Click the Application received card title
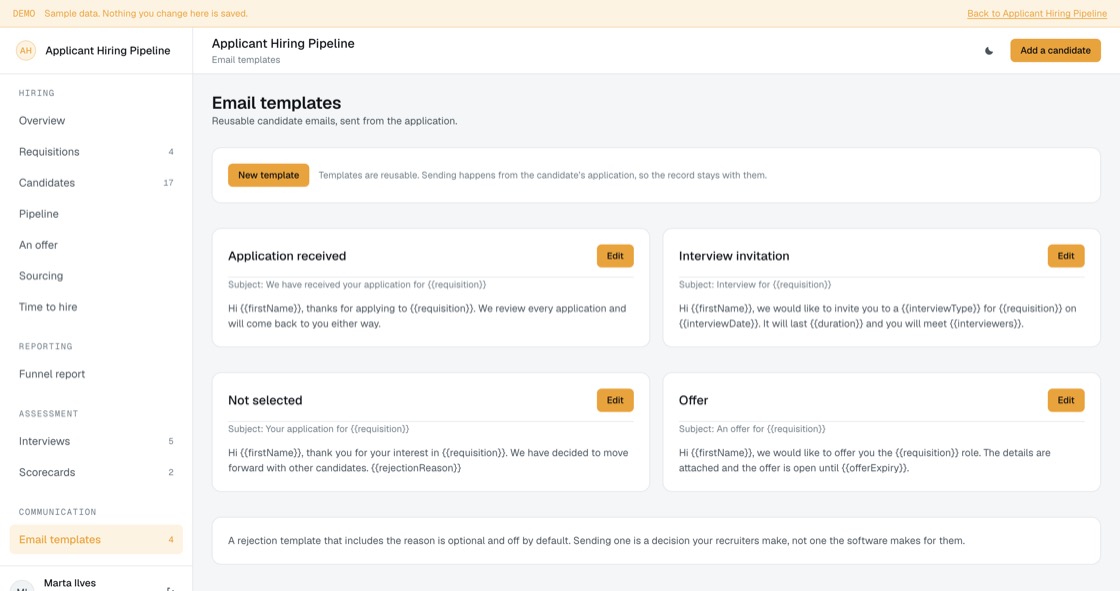This screenshot has width=1120, height=591. [x=287, y=256]
